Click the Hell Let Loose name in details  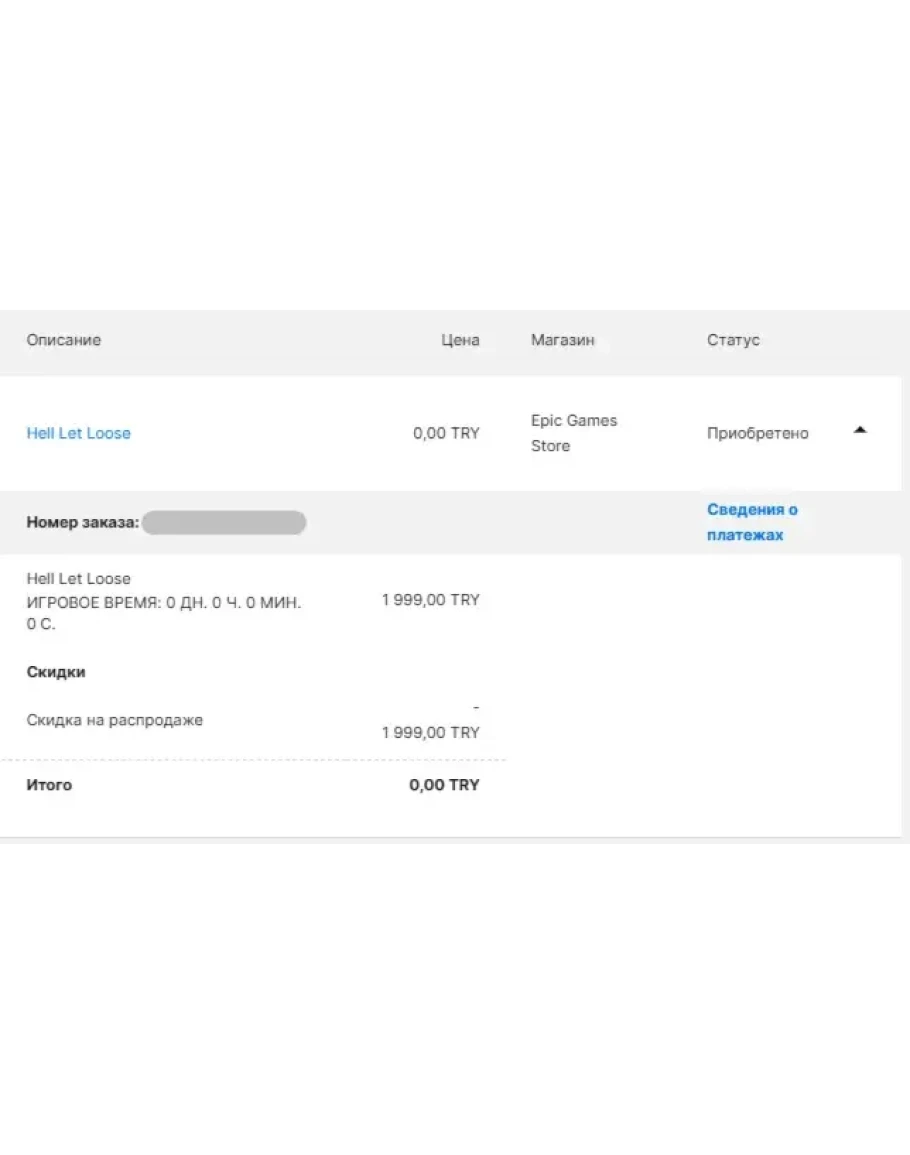click(x=78, y=579)
